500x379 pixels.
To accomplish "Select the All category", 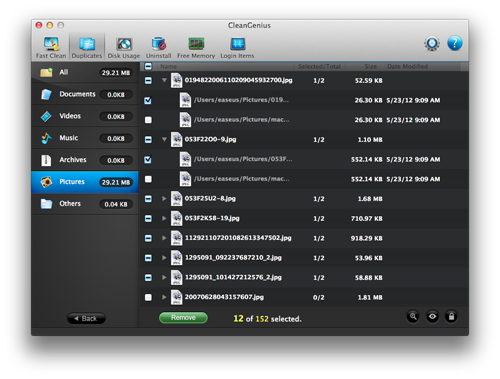I will tap(85, 72).
